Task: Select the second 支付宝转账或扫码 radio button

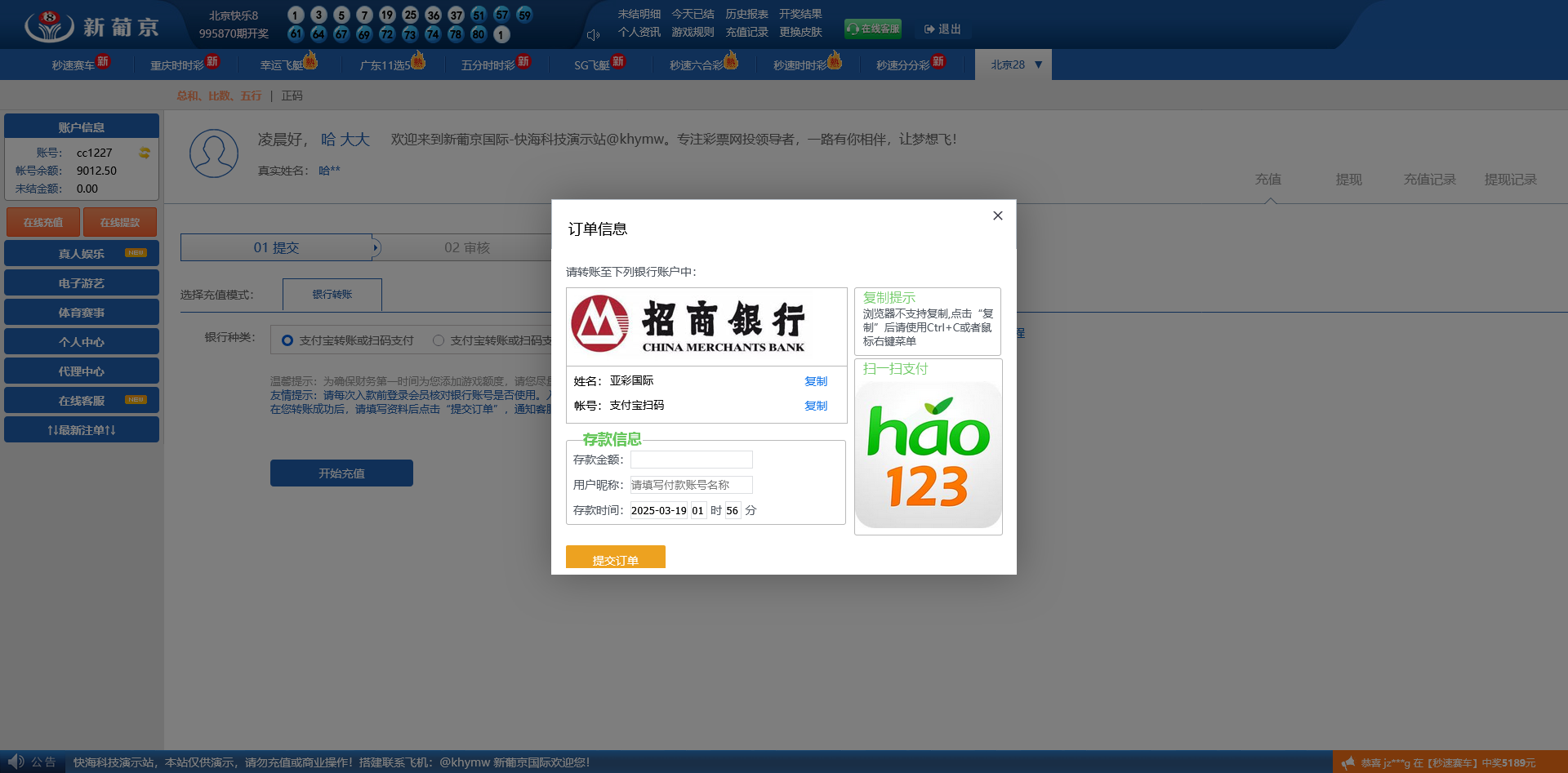Action: [439, 340]
